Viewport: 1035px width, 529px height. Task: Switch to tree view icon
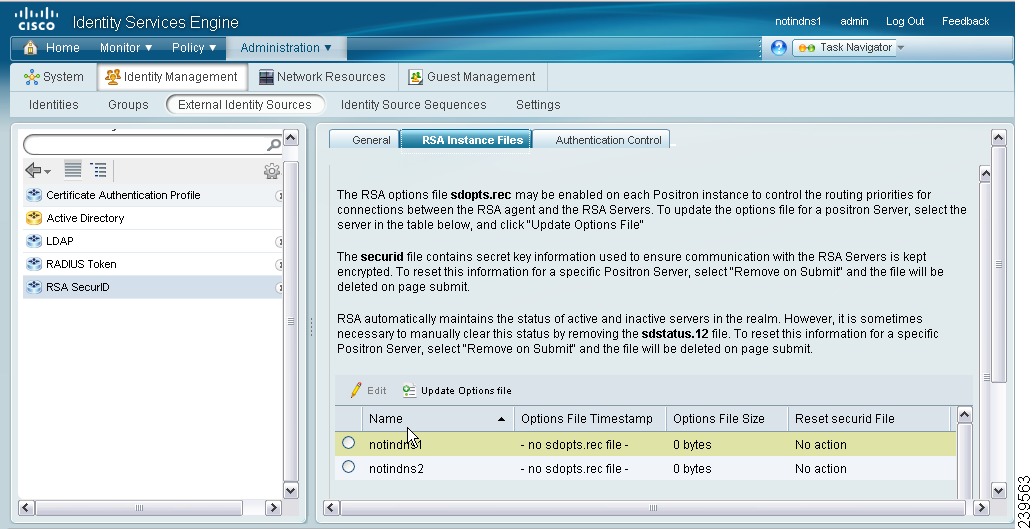[98, 170]
